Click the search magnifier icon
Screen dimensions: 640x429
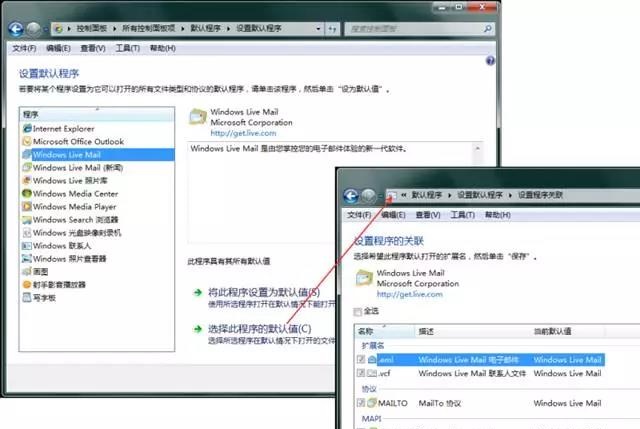487,29
